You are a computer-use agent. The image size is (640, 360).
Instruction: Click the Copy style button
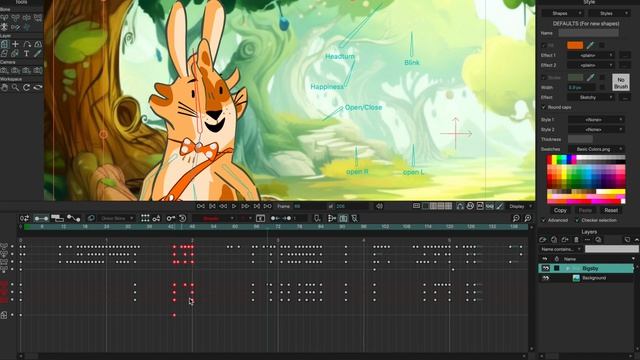[x=560, y=210]
